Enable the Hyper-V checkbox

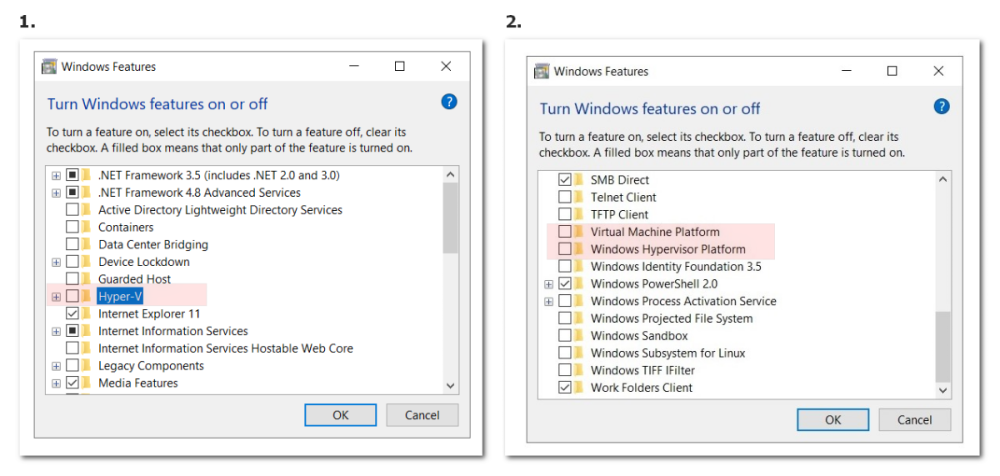pos(72,297)
